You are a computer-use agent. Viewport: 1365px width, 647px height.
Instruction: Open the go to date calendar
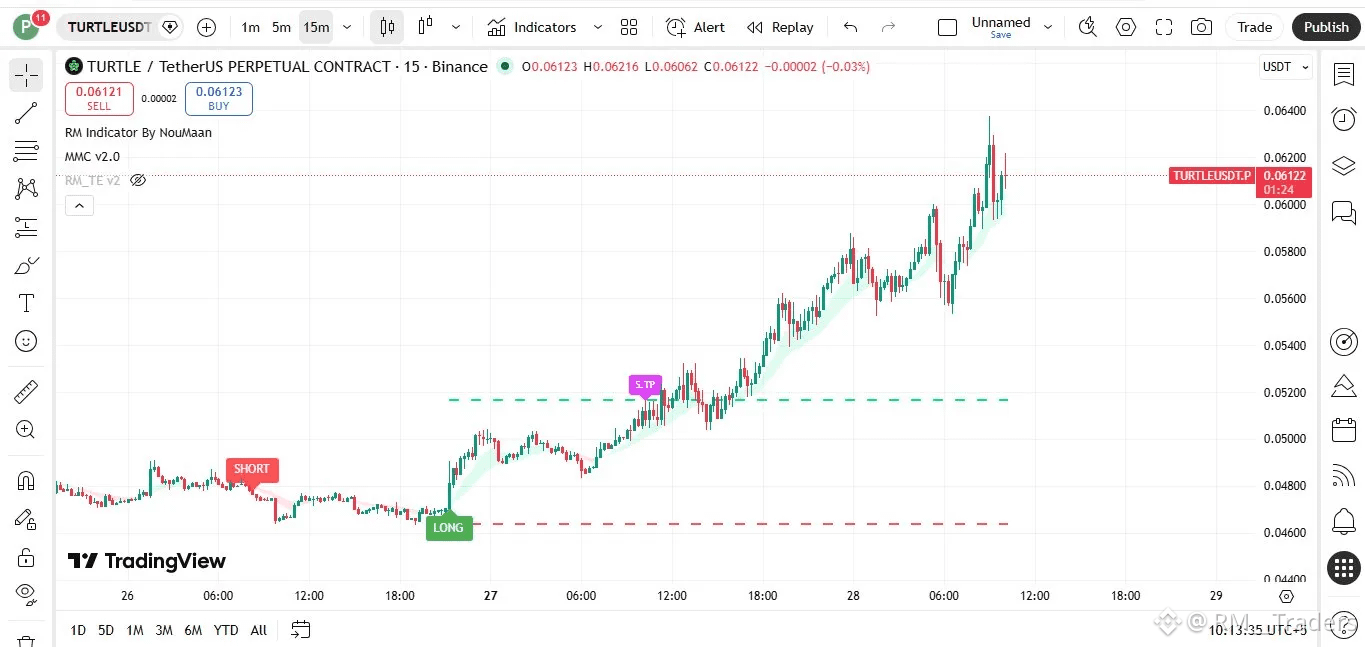point(300,629)
